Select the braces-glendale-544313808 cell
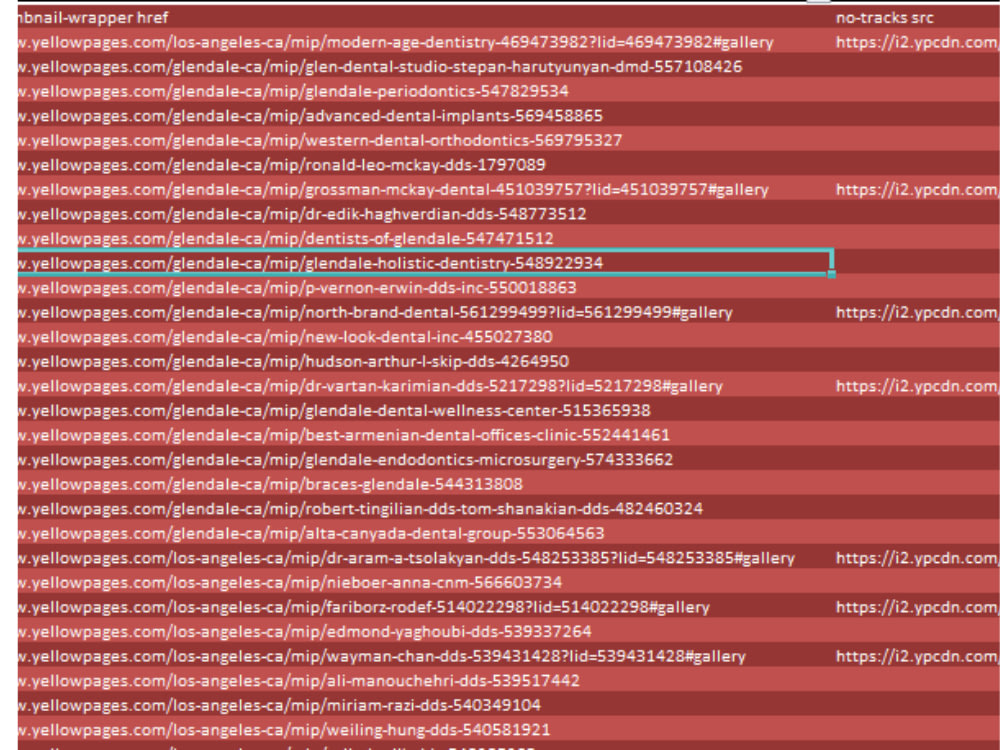The width and height of the screenshot is (1000, 750). (425, 484)
